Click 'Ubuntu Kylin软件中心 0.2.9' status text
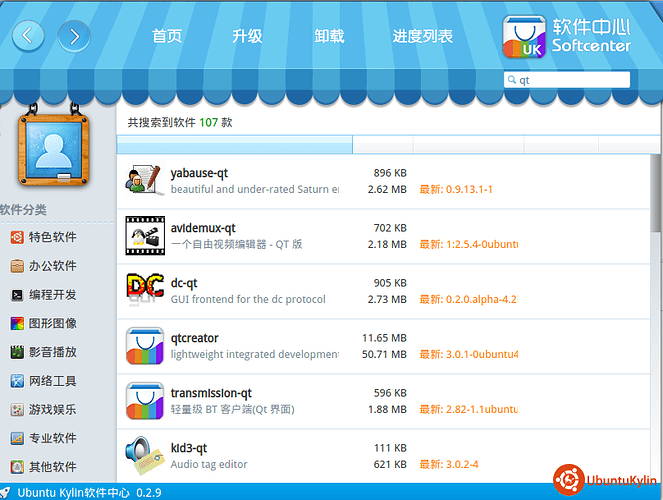Viewport: 663px width, 500px height. point(89,493)
